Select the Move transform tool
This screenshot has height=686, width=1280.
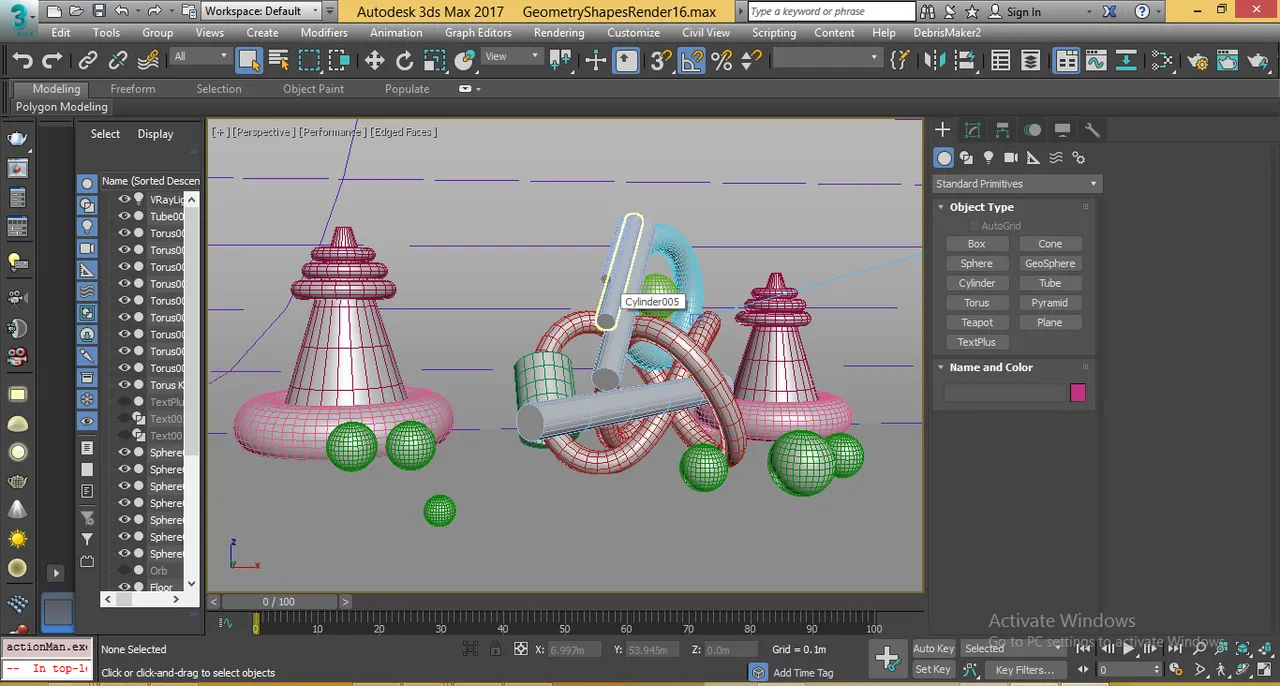[x=374, y=61]
